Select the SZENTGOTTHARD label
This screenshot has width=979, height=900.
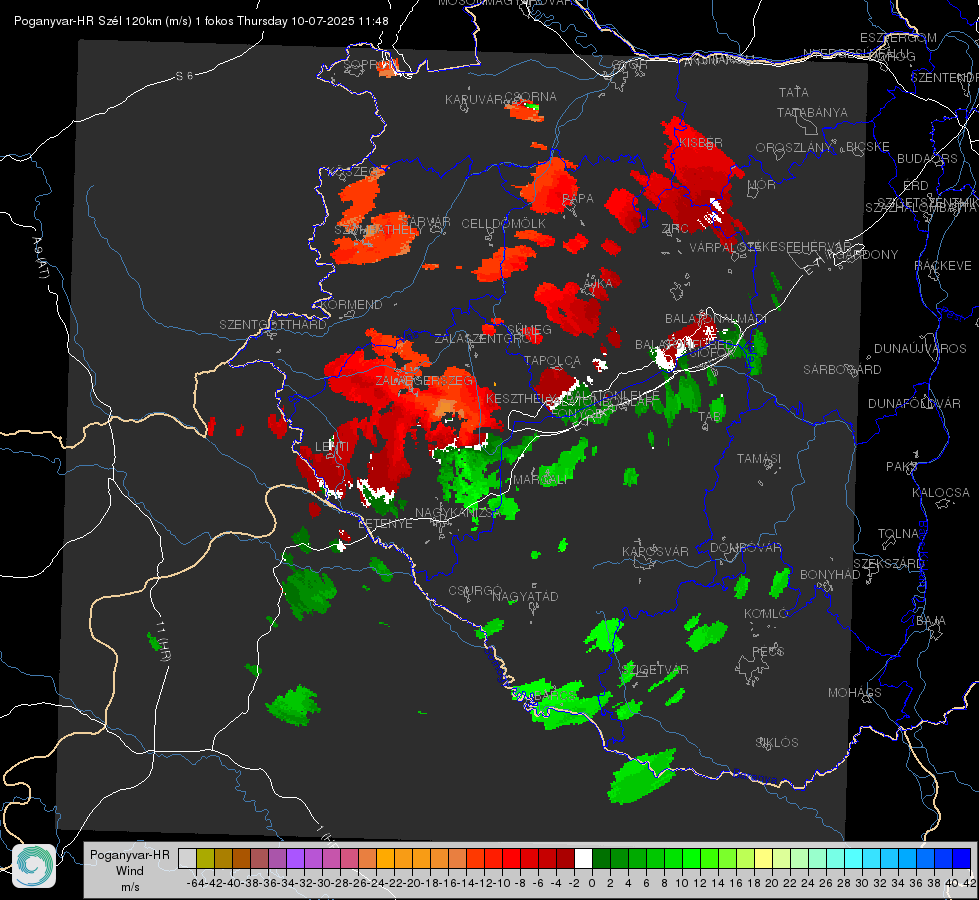273,325
